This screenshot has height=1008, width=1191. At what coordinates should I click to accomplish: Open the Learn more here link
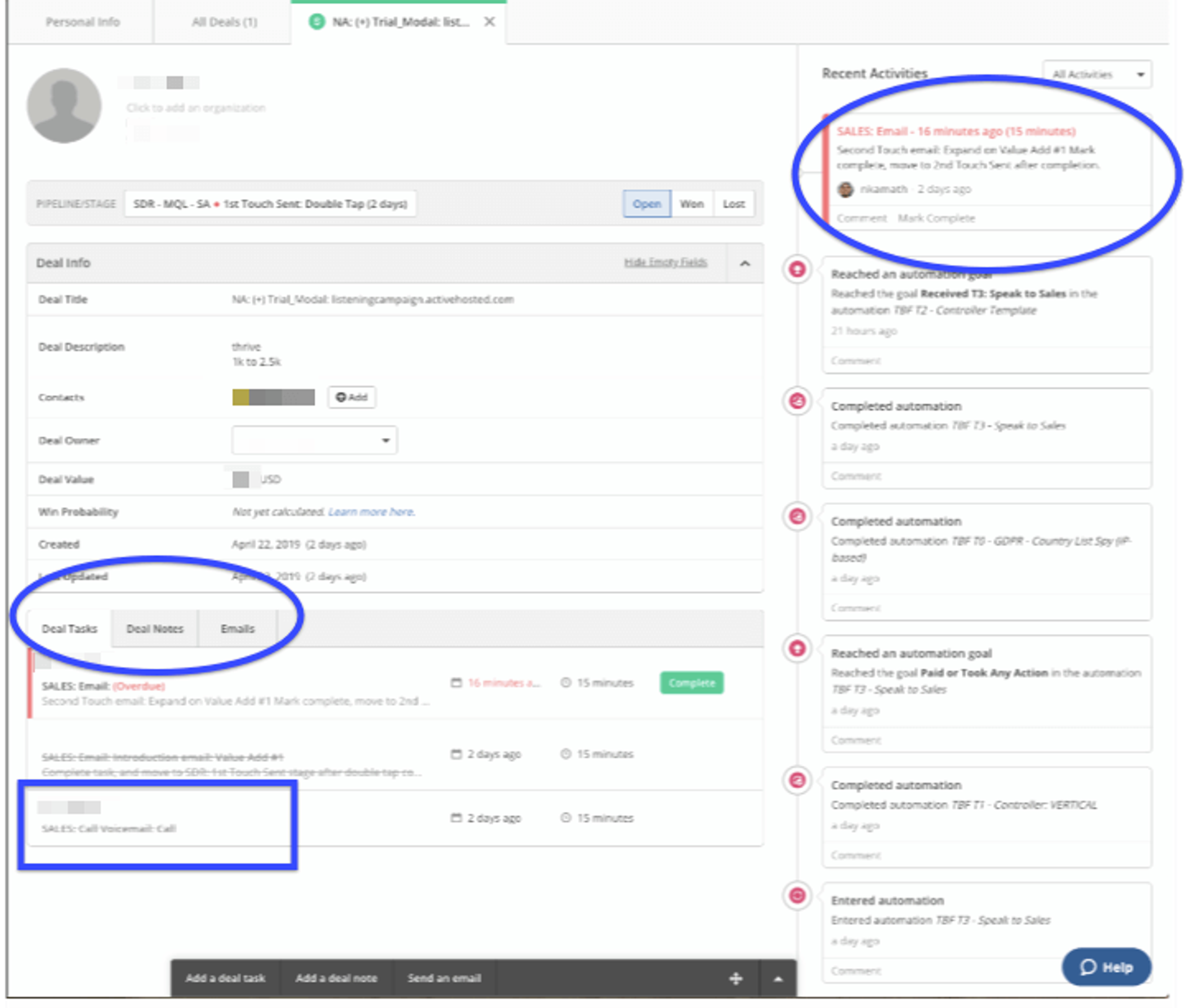point(371,512)
